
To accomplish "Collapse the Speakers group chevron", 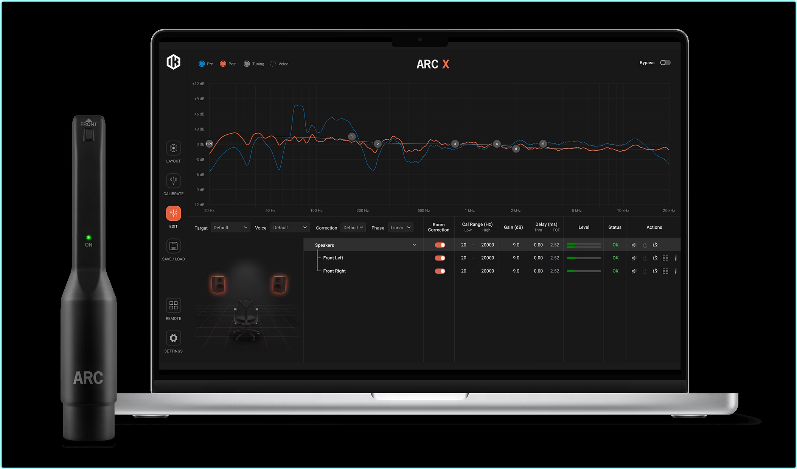I will click(414, 245).
